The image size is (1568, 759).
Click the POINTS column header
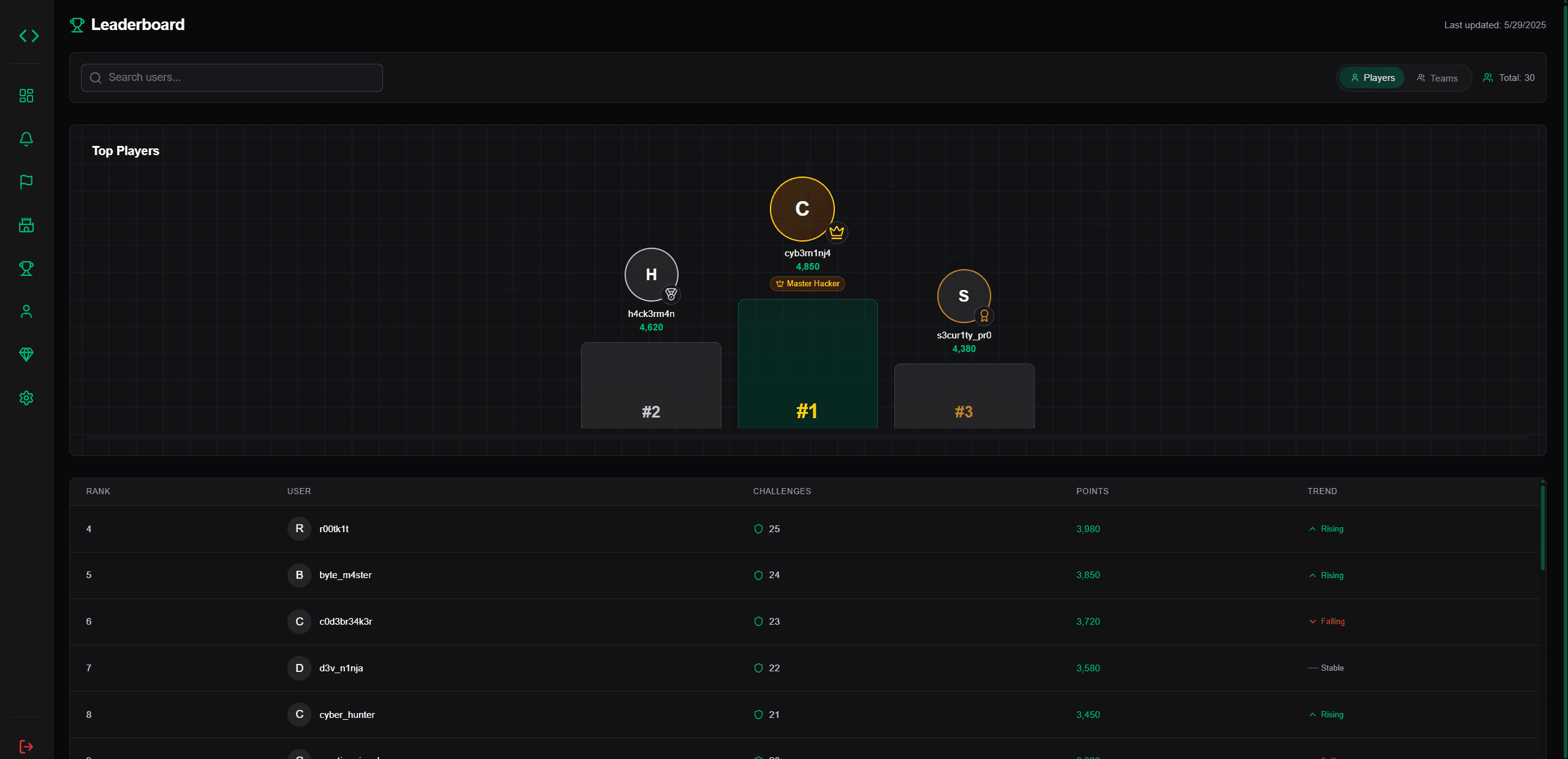pos(1092,492)
